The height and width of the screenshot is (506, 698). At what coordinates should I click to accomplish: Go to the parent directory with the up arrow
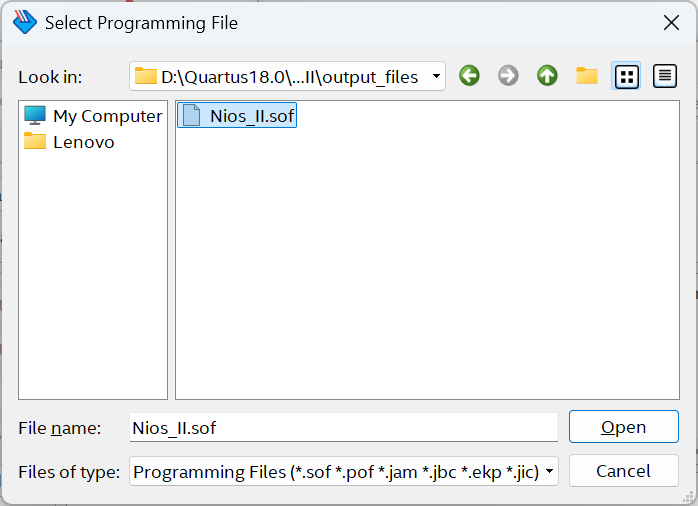tap(547, 76)
